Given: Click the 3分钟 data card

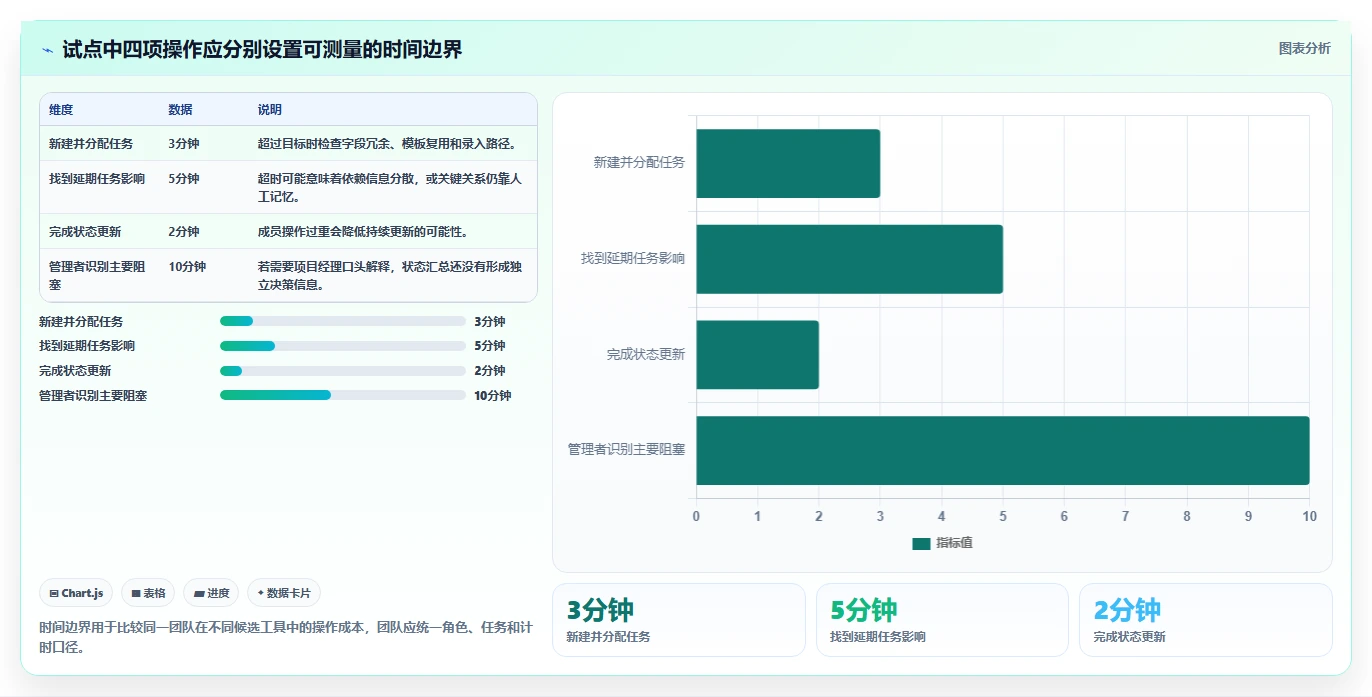Looking at the screenshot, I should point(678,620).
